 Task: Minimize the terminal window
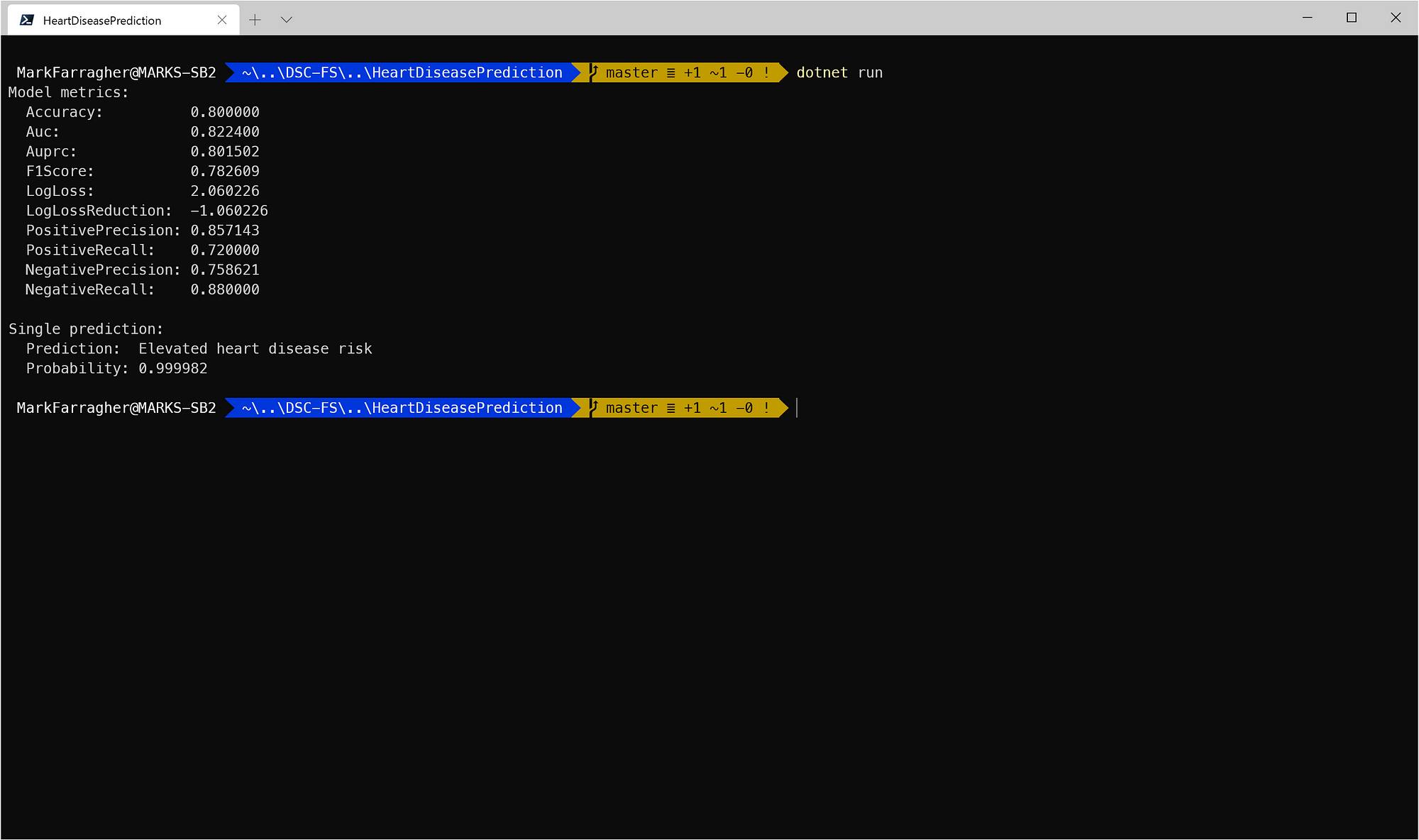(x=1308, y=18)
